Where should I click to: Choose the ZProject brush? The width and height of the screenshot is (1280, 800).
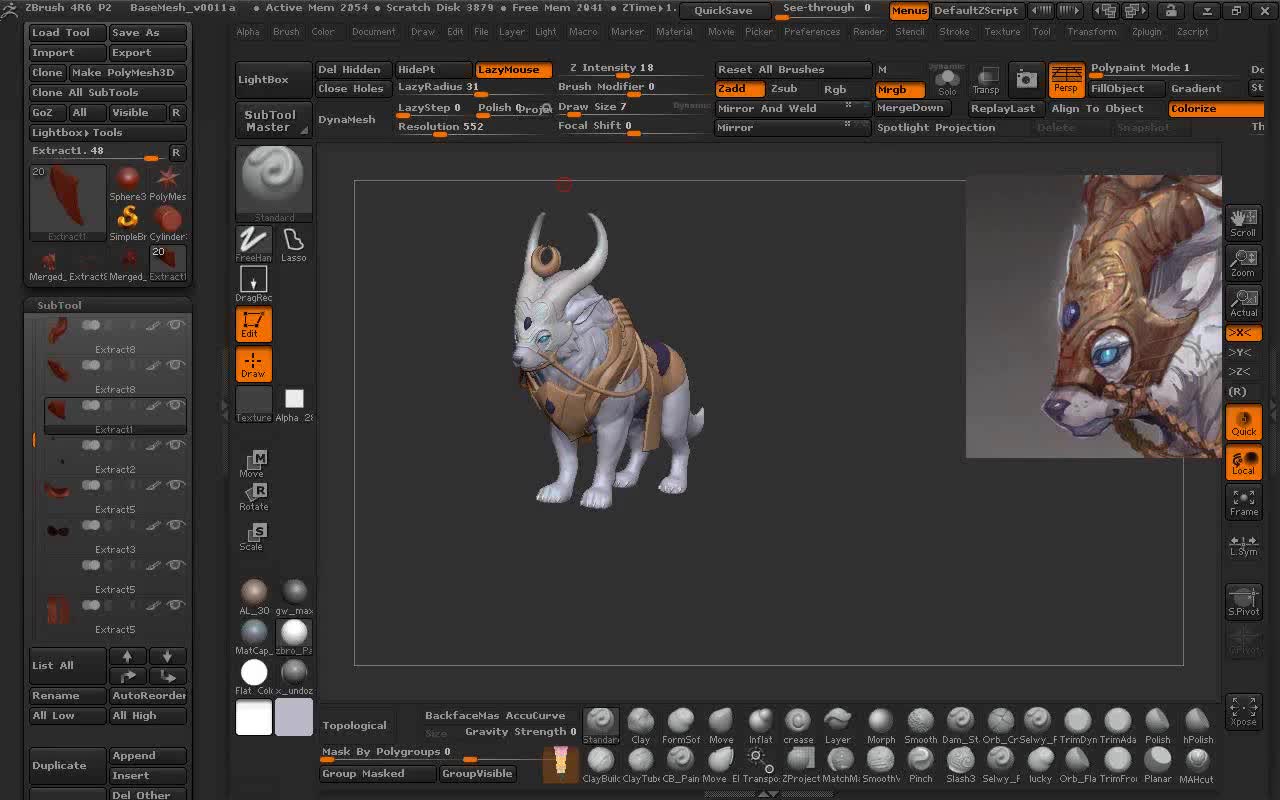800,765
